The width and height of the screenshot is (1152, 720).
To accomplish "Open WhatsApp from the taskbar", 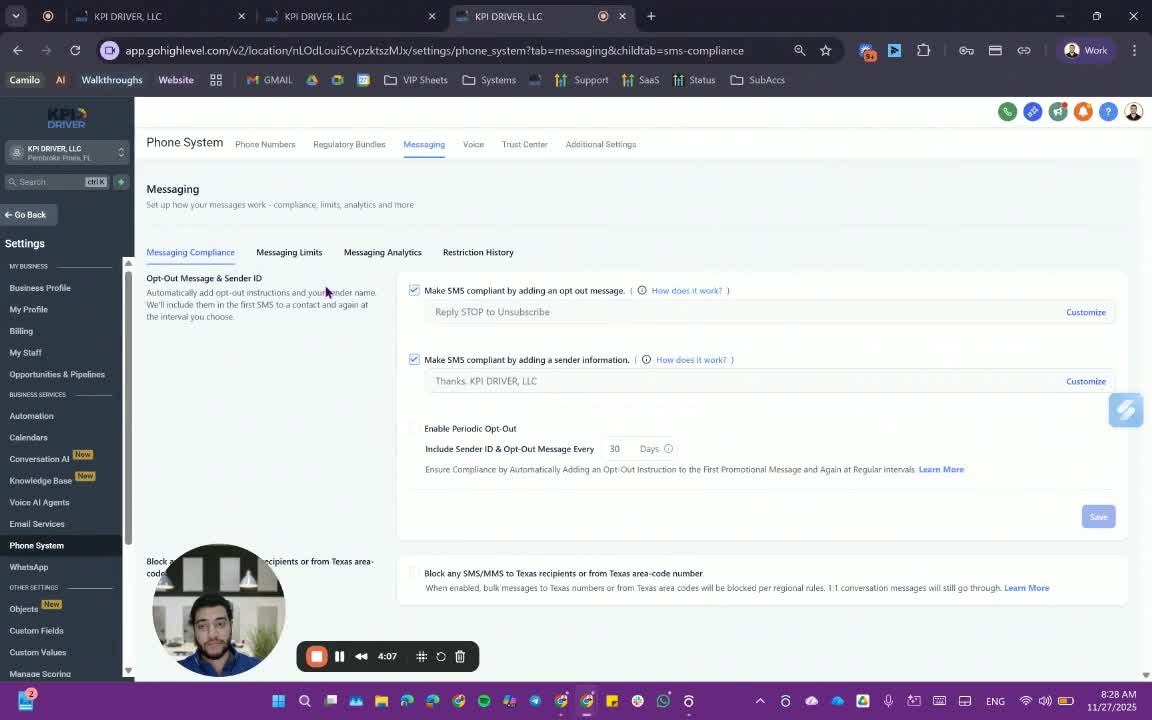I will (x=663, y=701).
